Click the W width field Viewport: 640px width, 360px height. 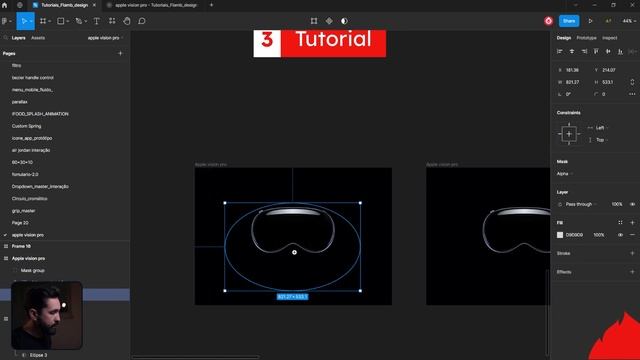(x=572, y=82)
